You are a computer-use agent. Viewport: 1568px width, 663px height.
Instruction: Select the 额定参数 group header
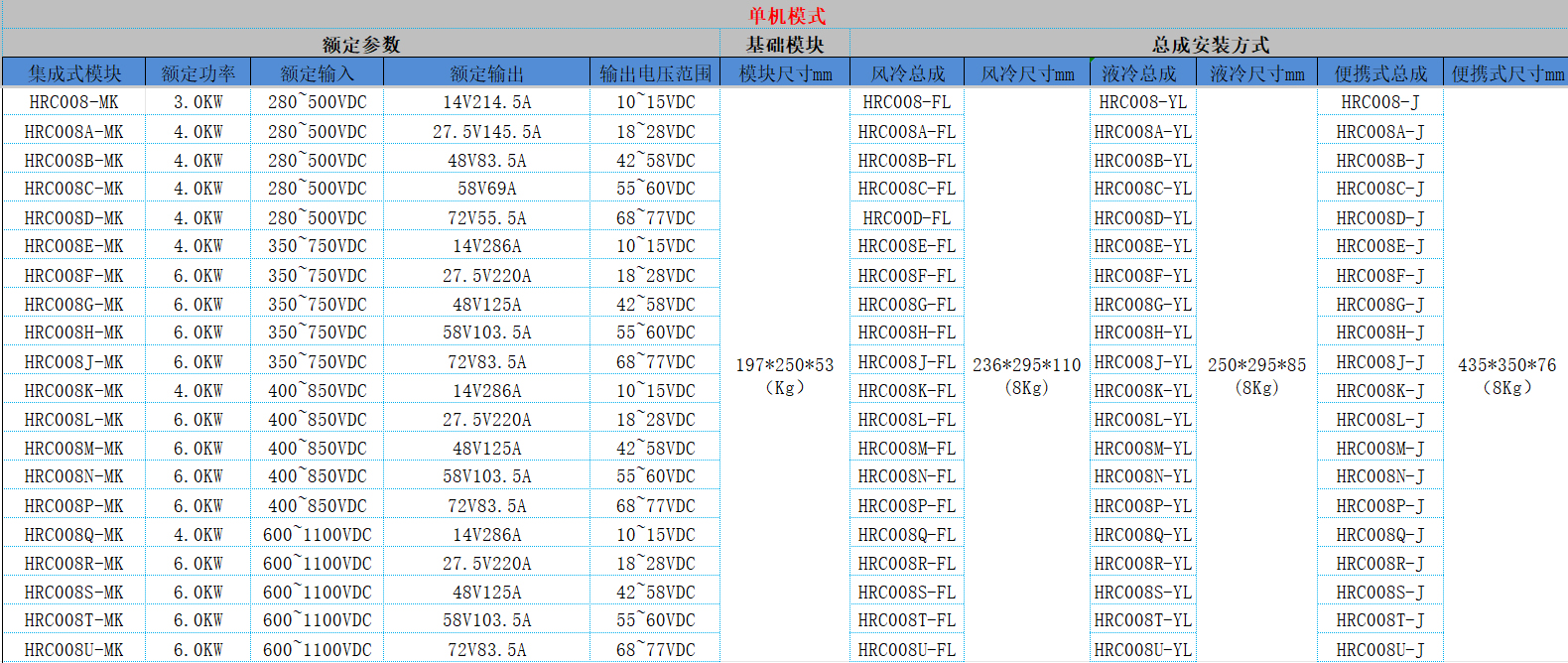(x=361, y=45)
